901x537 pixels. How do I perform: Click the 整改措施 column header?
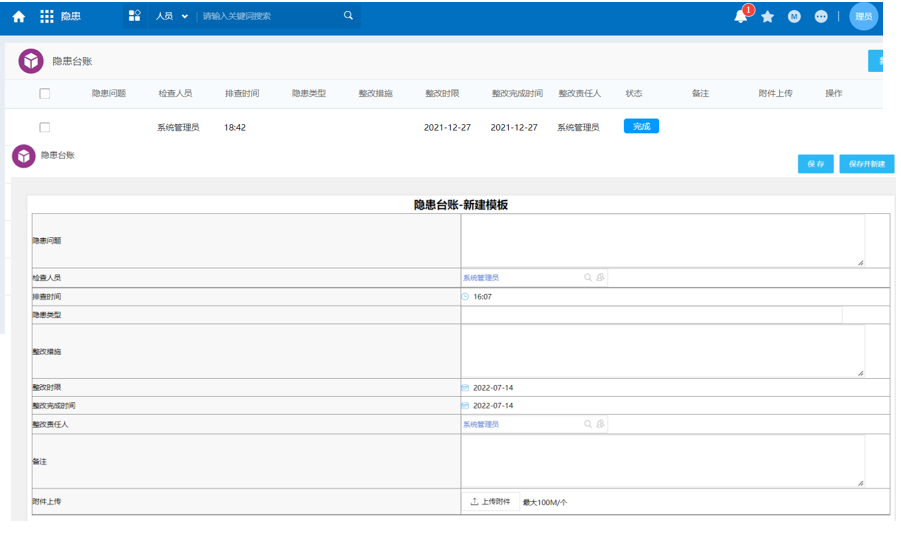[375, 93]
